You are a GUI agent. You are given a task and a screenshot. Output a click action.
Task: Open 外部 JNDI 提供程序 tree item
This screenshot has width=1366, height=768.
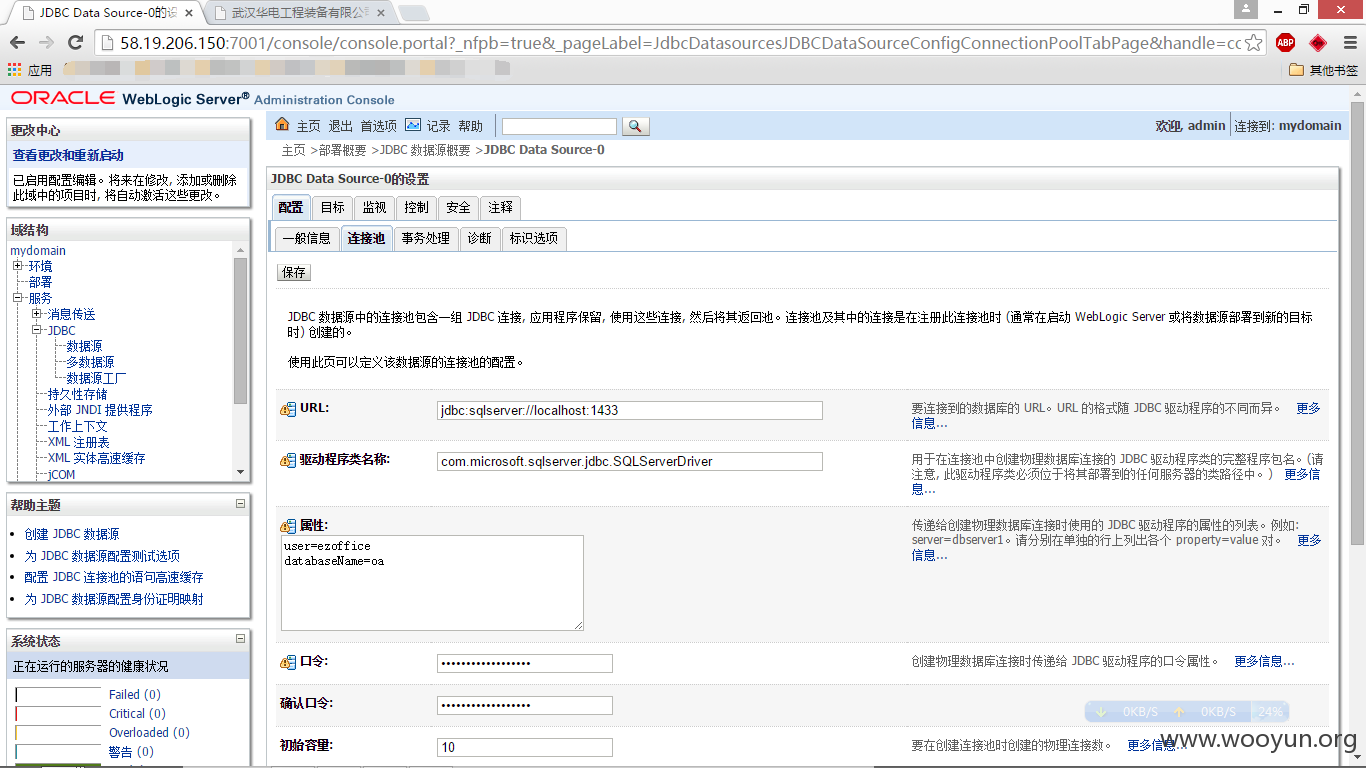coord(100,410)
